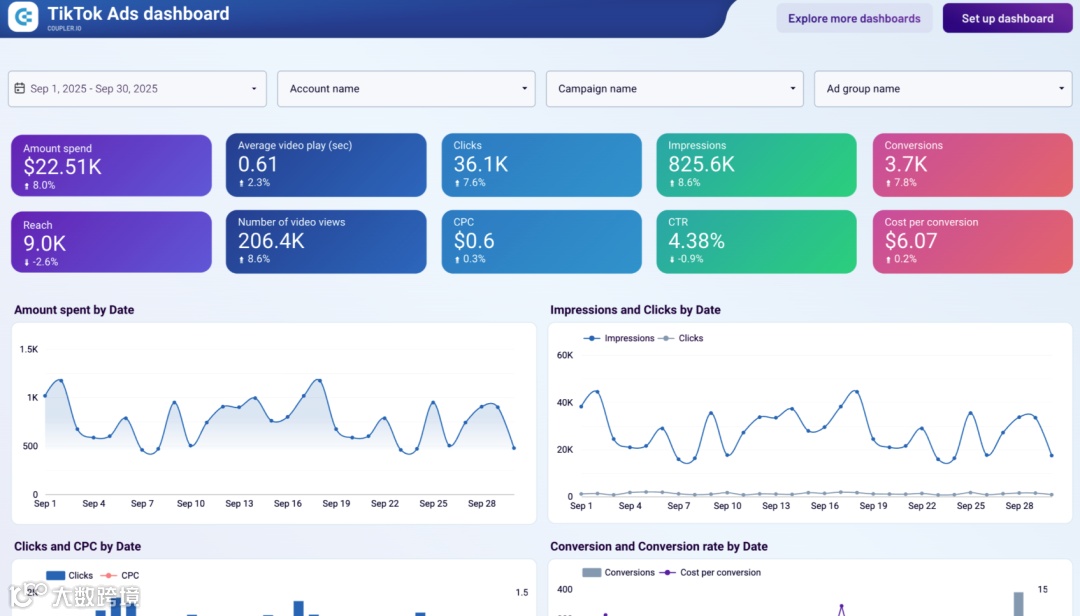Select the Number of video views card

[326, 242]
